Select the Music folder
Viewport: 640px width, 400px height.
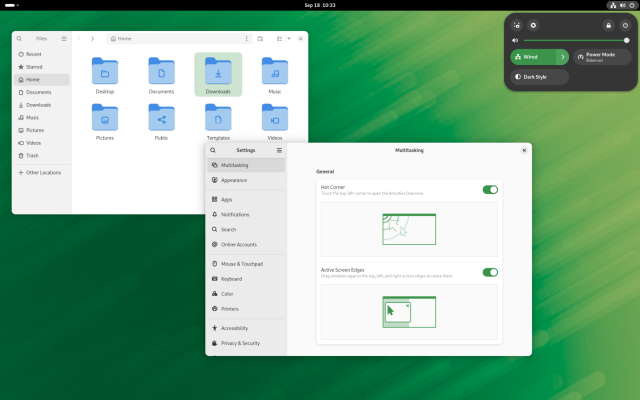(275, 75)
